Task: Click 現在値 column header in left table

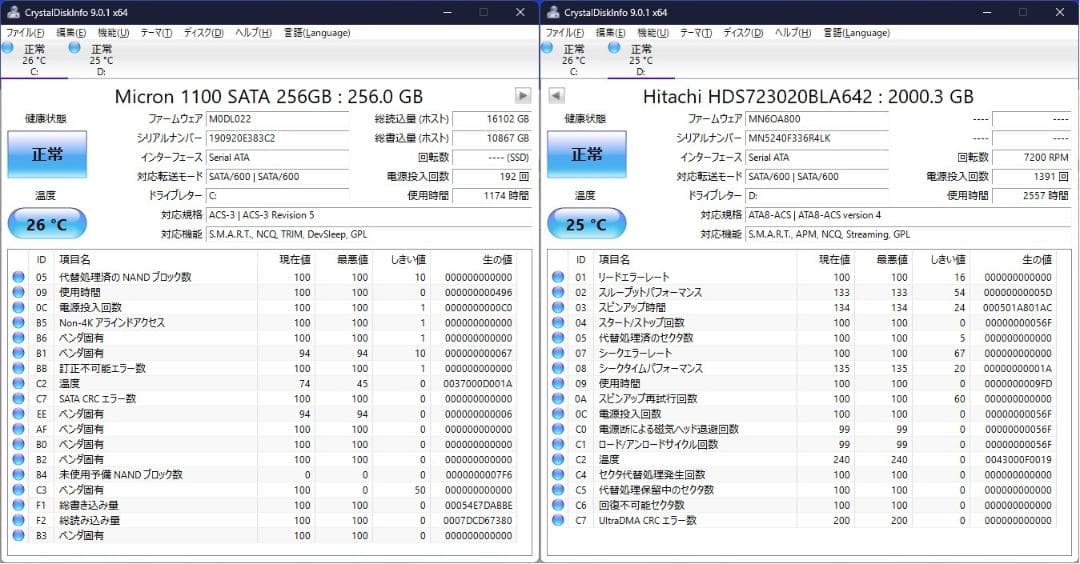Action: click(285, 260)
